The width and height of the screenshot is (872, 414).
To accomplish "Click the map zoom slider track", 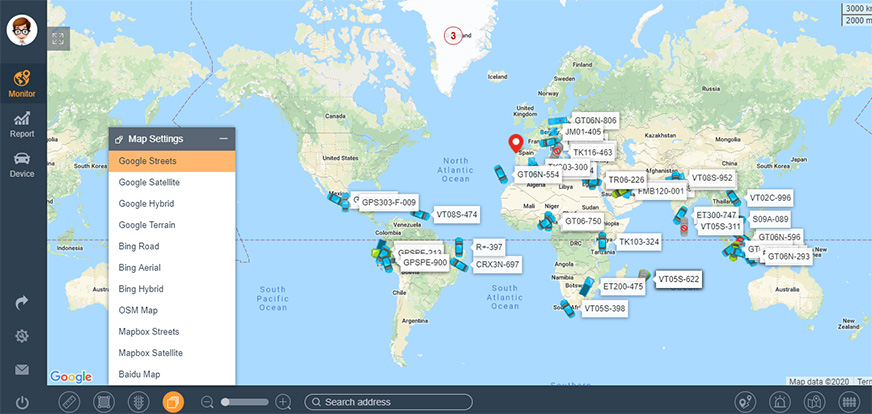I will point(245,402).
